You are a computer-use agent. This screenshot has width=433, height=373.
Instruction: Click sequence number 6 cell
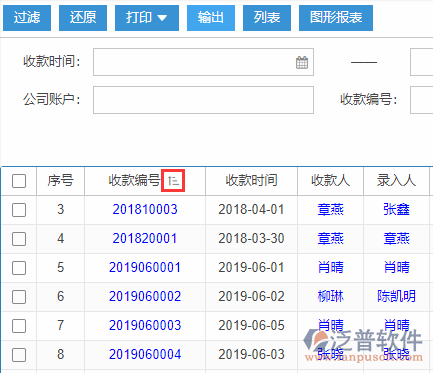[60, 296]
